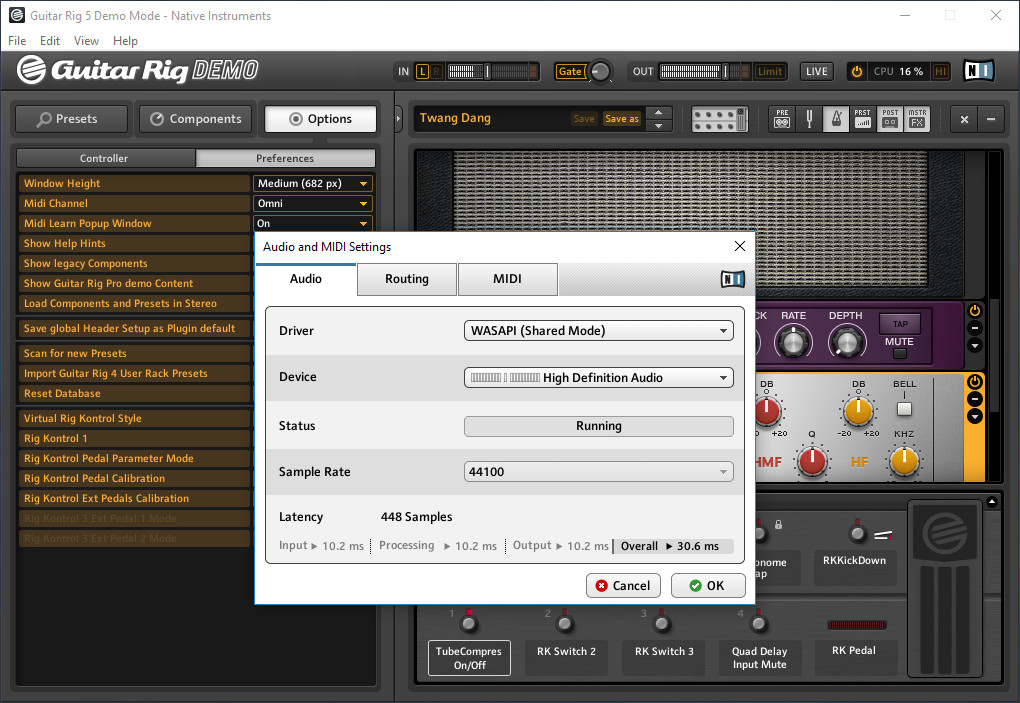Open the purple module's dropdown arrow icon
This screenshot has width=1020, height=703.
point(974,345)
